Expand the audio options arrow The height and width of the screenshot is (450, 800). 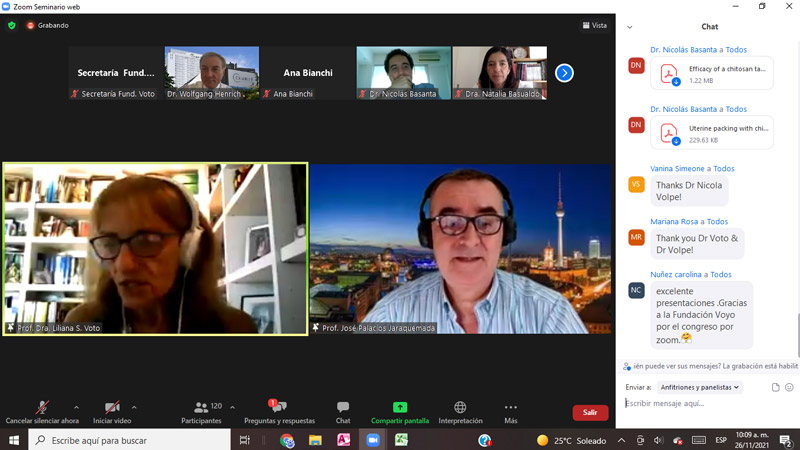tap(76, 407)
